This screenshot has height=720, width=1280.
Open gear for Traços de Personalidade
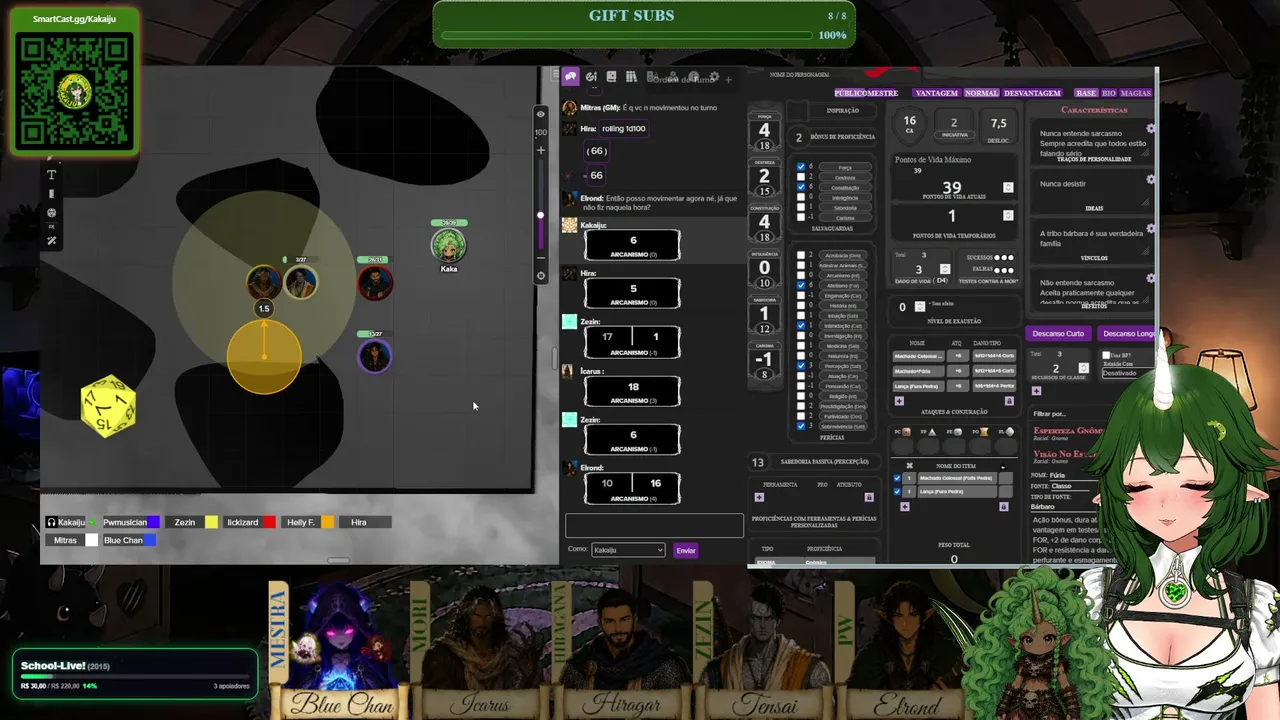point(1151,129)
